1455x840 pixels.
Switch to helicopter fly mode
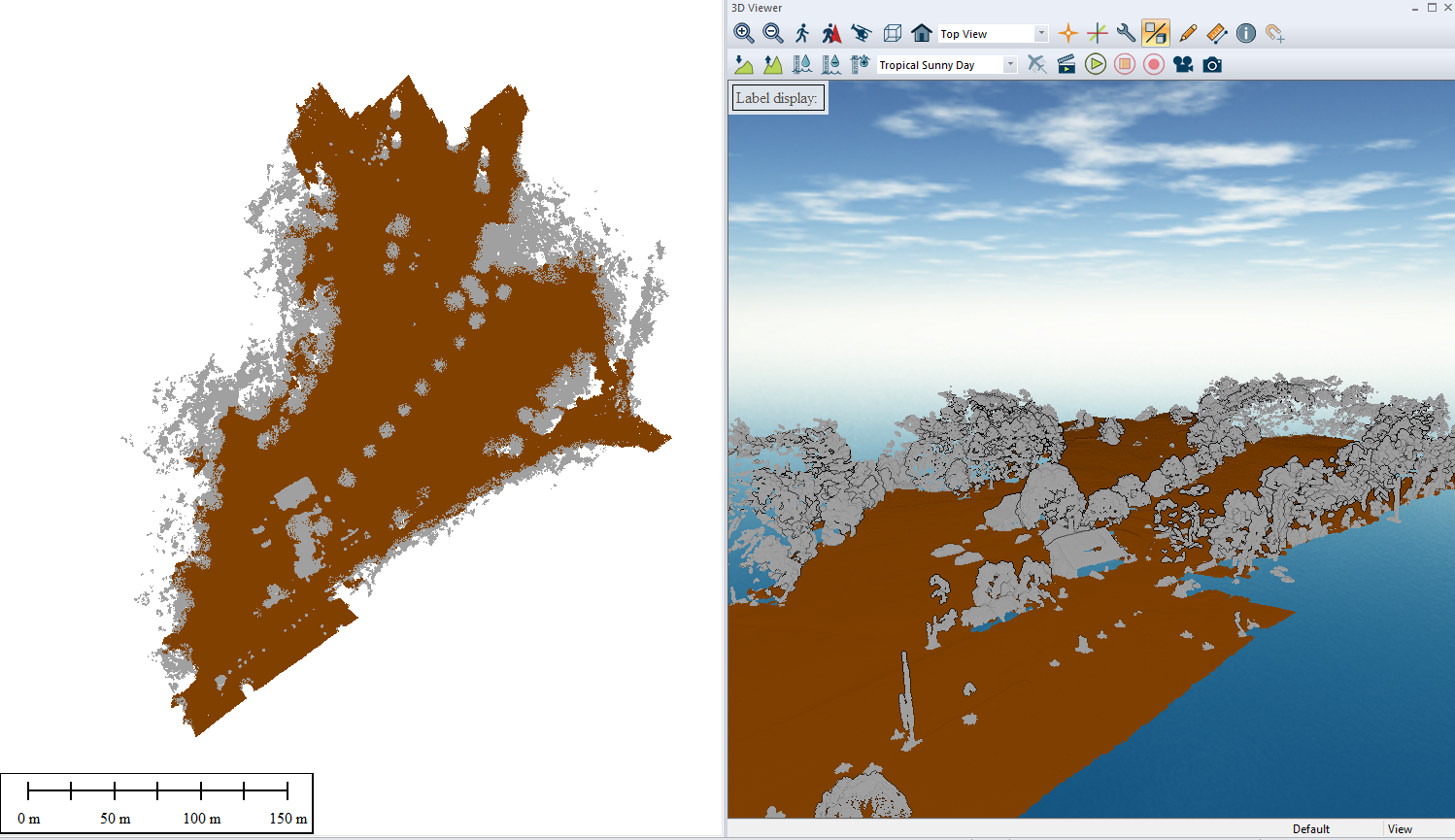tap(862, 34)
